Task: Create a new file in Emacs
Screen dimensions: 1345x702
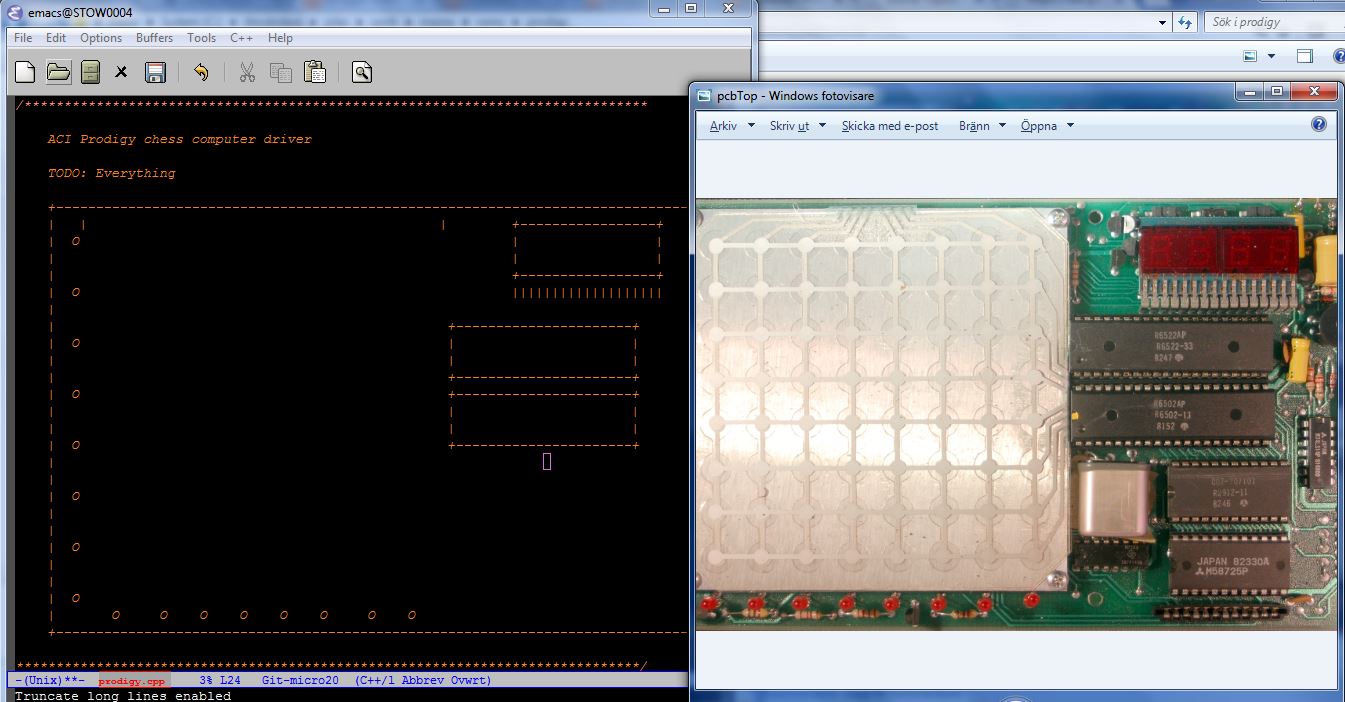Action: (x=22, y=71)
